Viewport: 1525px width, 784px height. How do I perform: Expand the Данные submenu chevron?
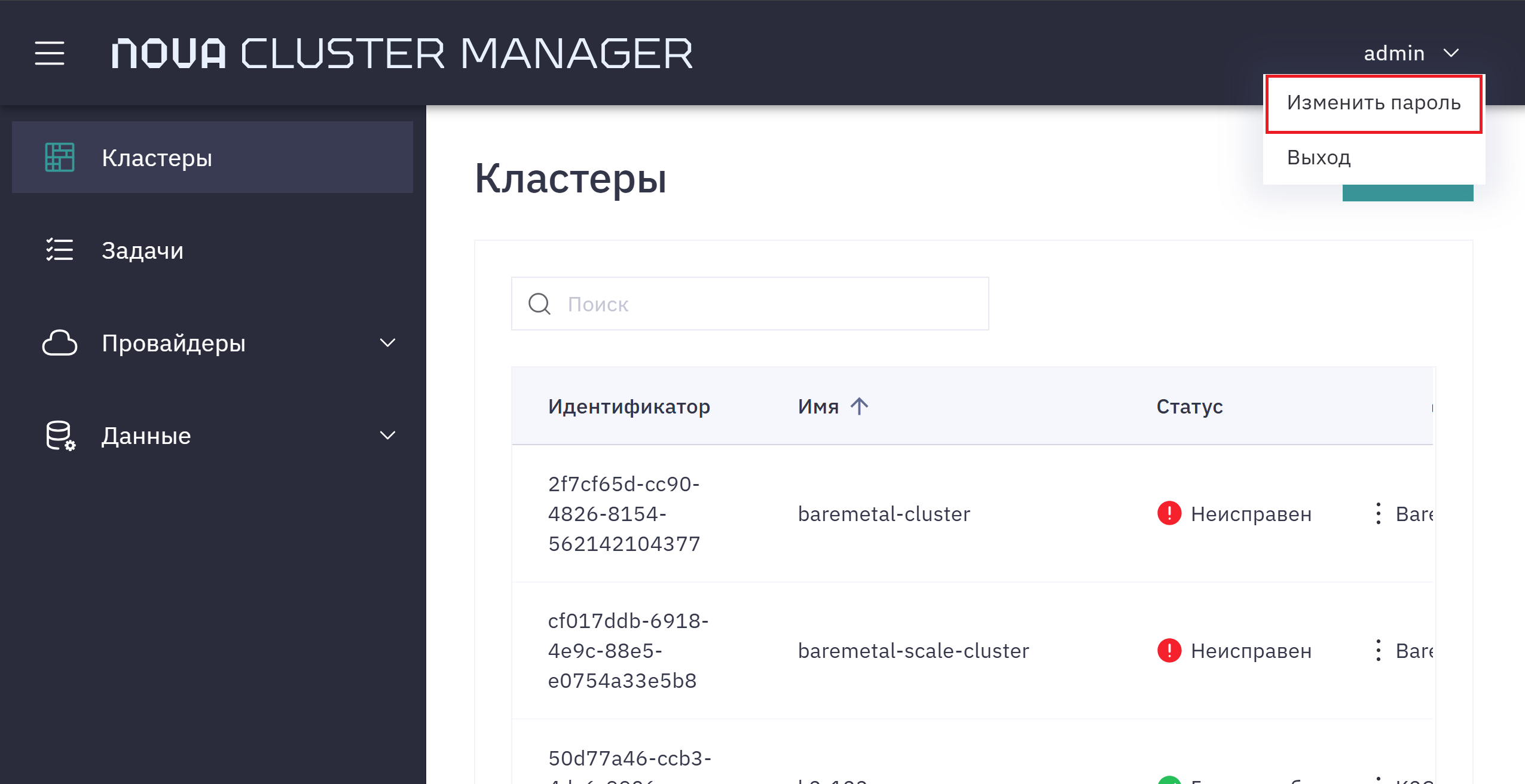tap(388, 436)
